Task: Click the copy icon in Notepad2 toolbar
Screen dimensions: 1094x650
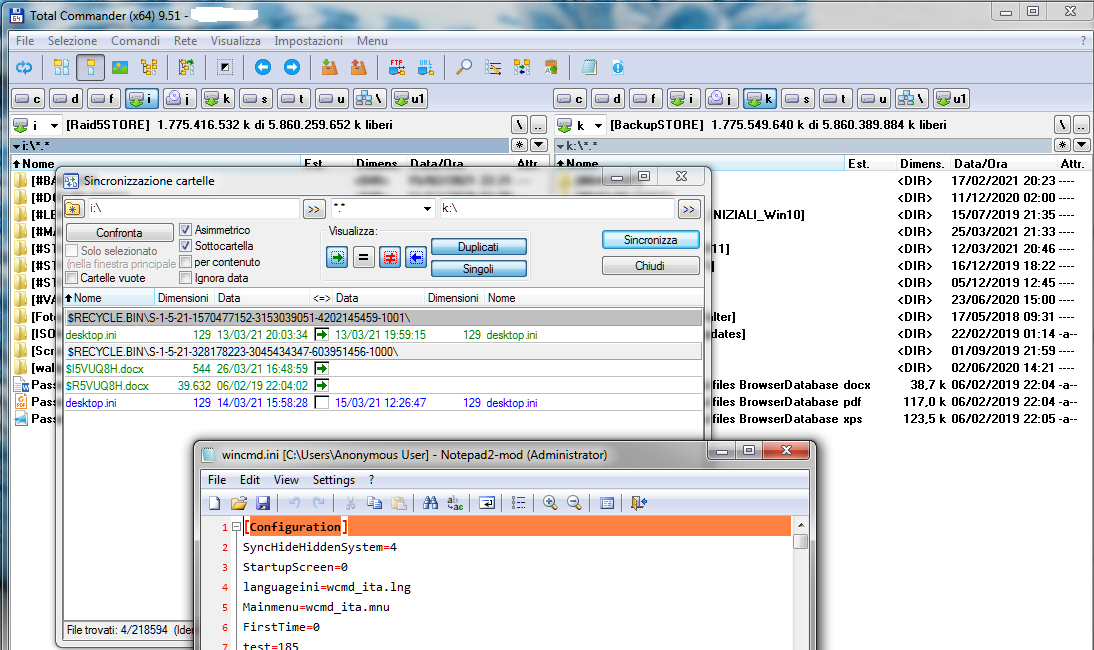Action: pos(374,503)
